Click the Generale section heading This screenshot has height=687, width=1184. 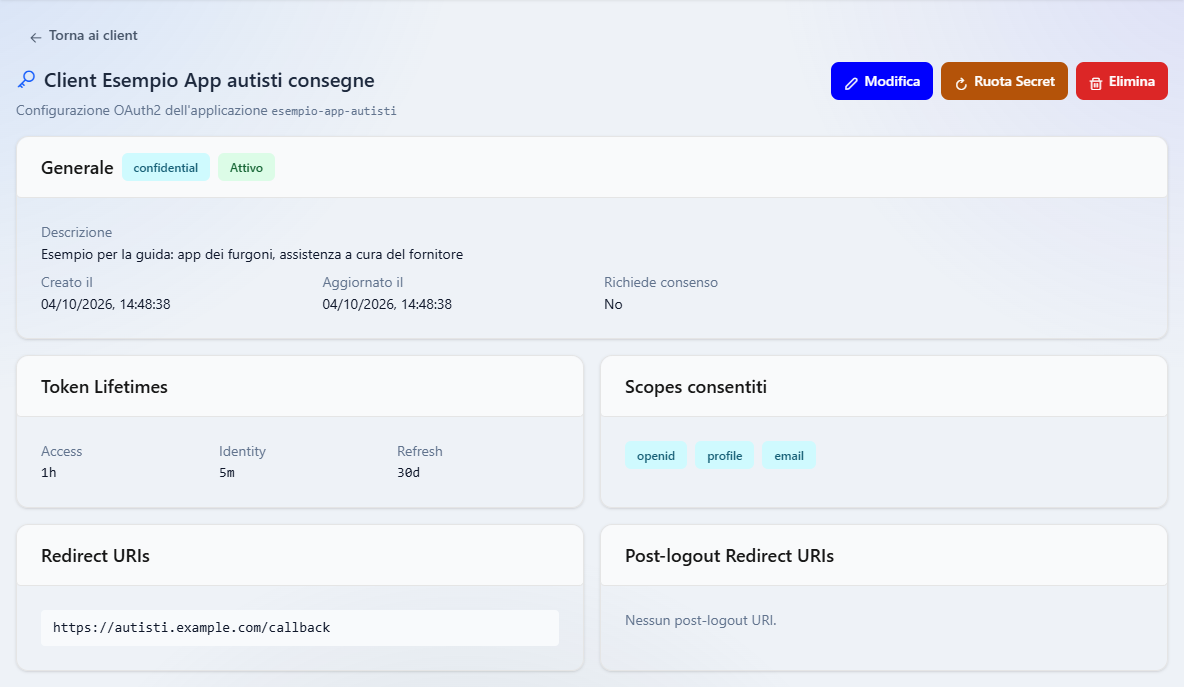tap(77, 168)
